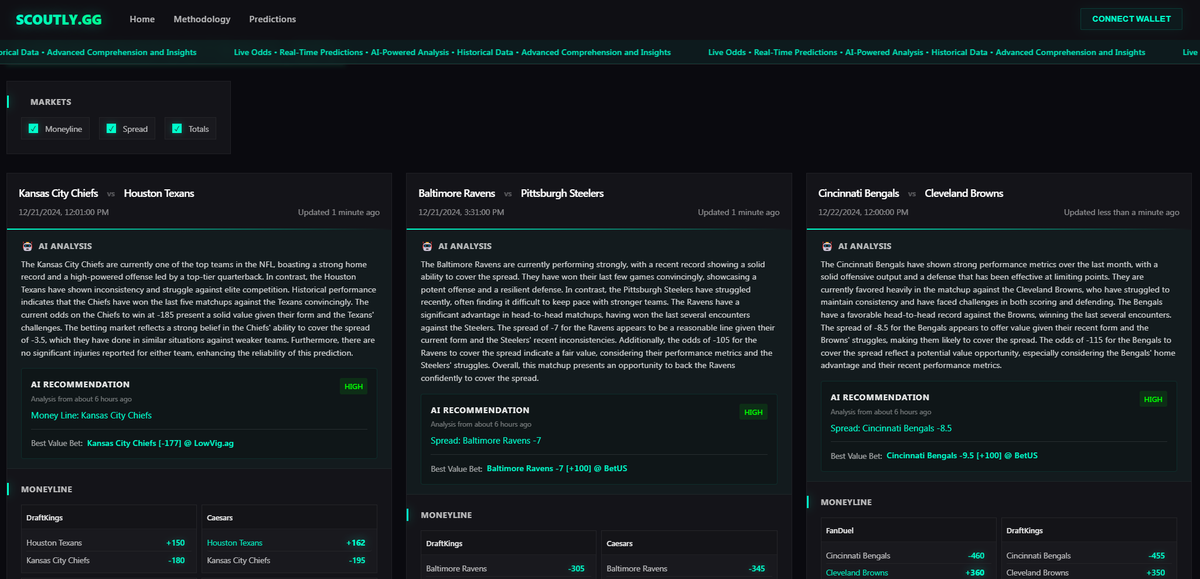
Task: Select Cleveland Browns team name heading
Action: pyautogui.click(x=964, y=193)
